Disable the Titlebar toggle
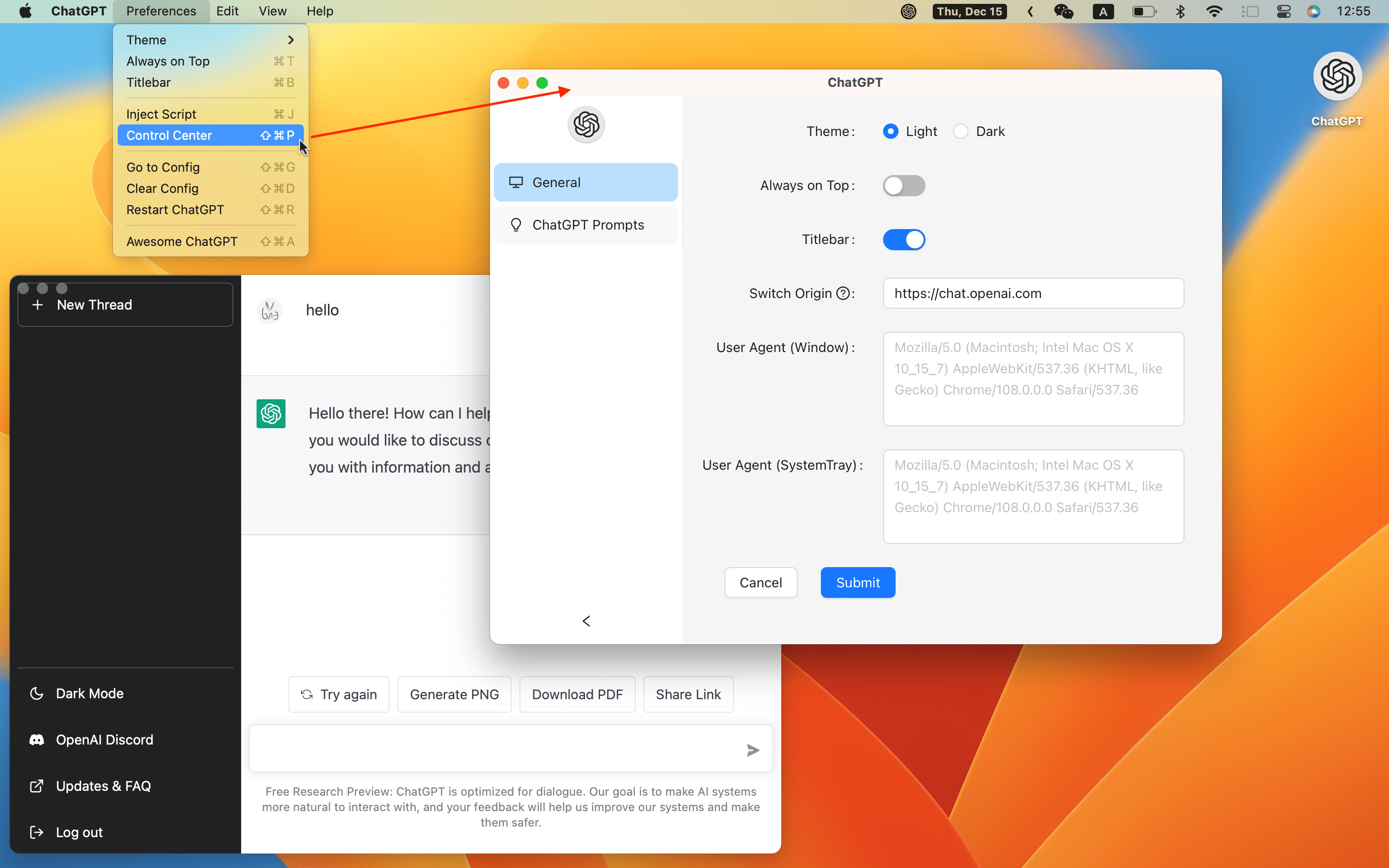 [x=904, y=239]
